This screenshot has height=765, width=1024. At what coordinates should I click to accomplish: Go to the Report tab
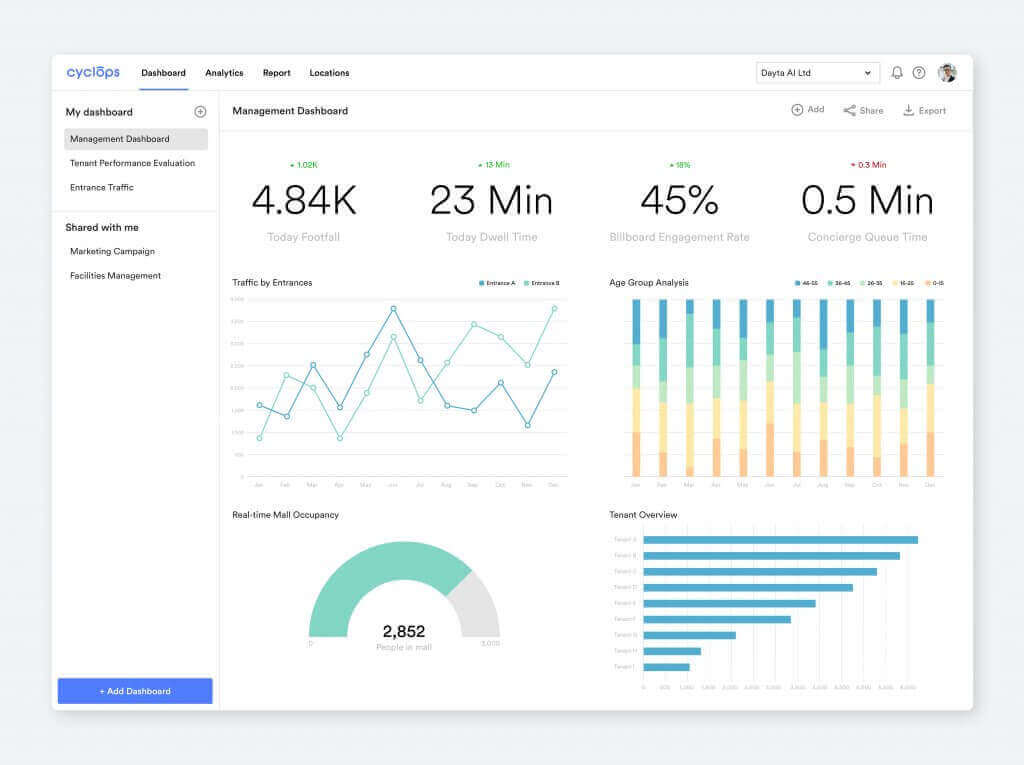click(277, 73)
